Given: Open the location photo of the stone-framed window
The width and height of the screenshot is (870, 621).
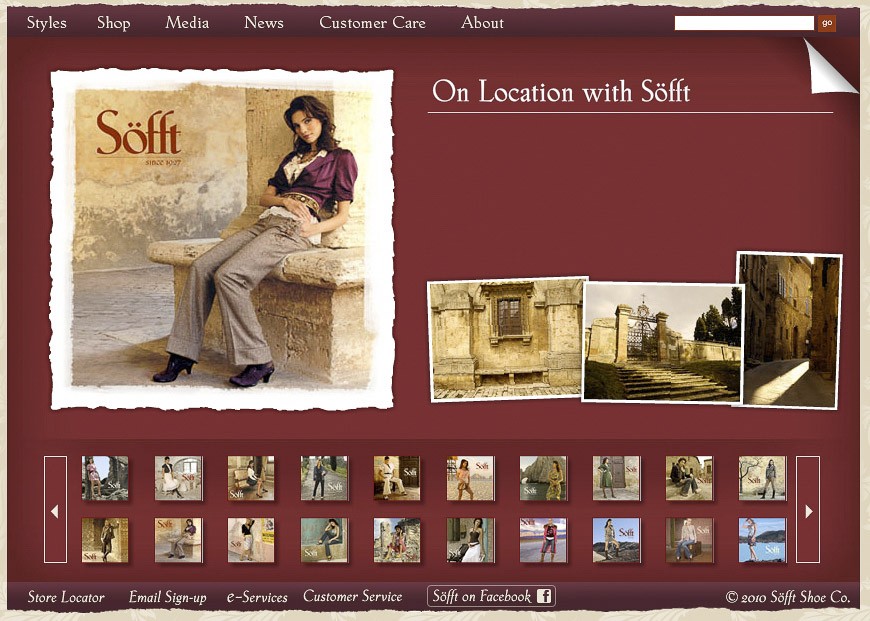Looking at the screenshot, I should pos(507,339).
